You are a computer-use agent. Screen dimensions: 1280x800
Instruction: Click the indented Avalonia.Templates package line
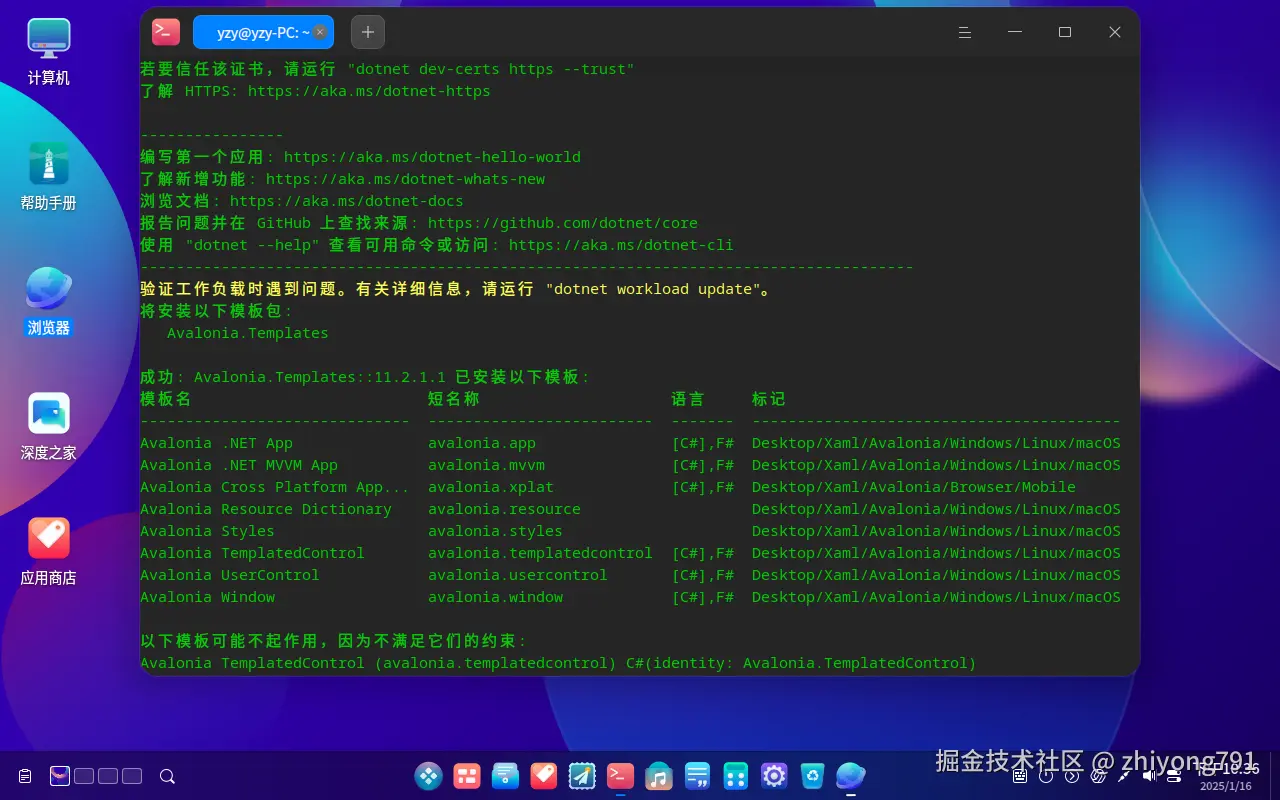coord(248,333)
